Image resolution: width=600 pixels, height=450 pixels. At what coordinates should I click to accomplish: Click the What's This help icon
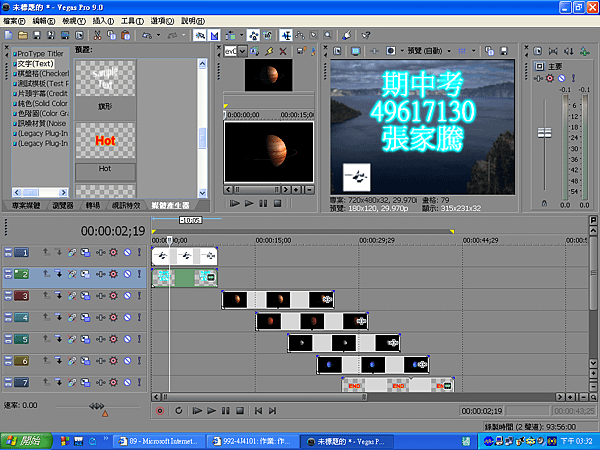coord(366,36)
